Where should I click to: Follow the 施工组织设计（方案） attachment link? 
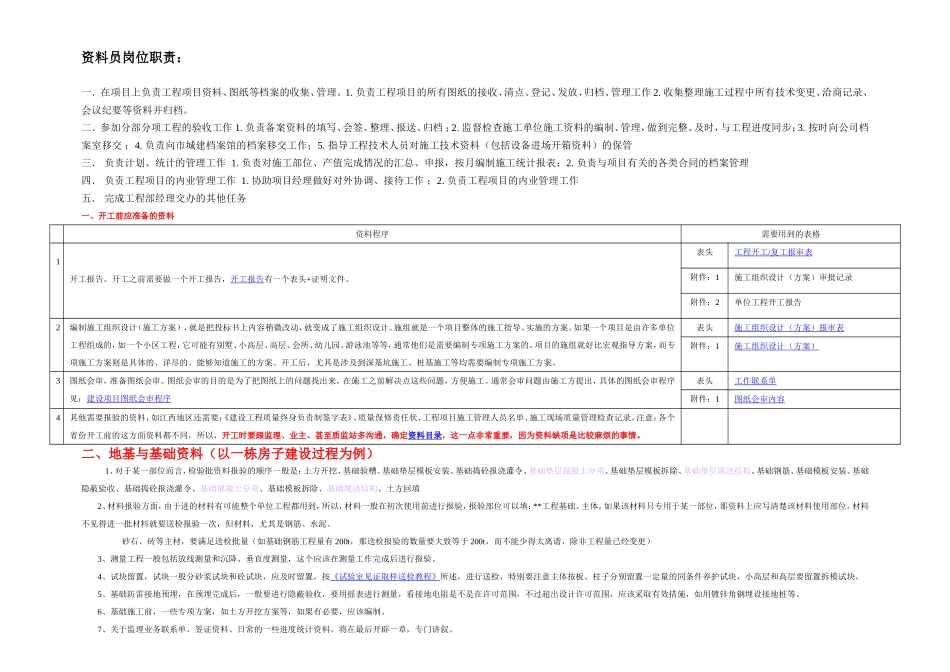[x=776, y=346]
